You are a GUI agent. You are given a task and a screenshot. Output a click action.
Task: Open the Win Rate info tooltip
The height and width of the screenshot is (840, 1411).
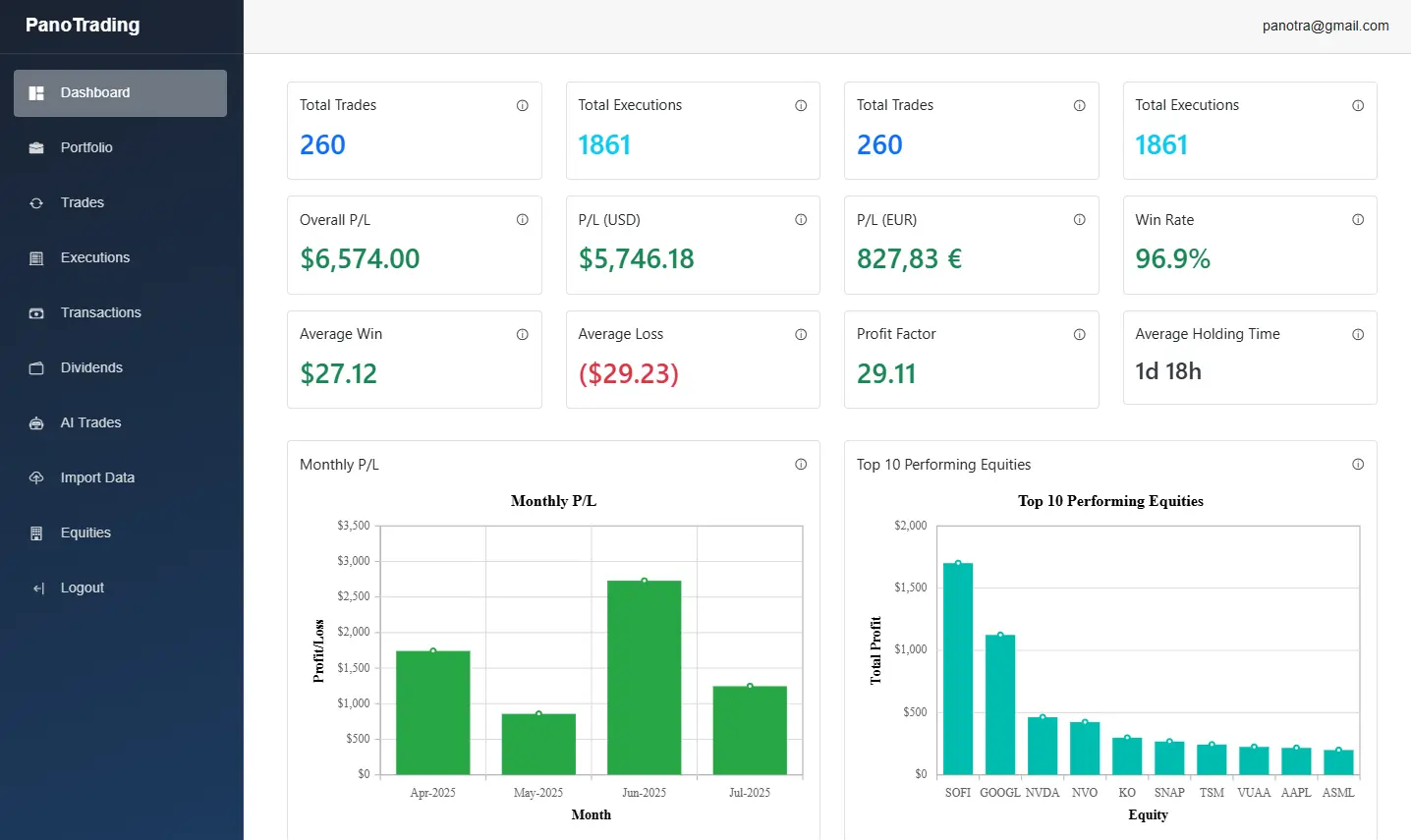pyautogui.click(x=1358, y=220)
